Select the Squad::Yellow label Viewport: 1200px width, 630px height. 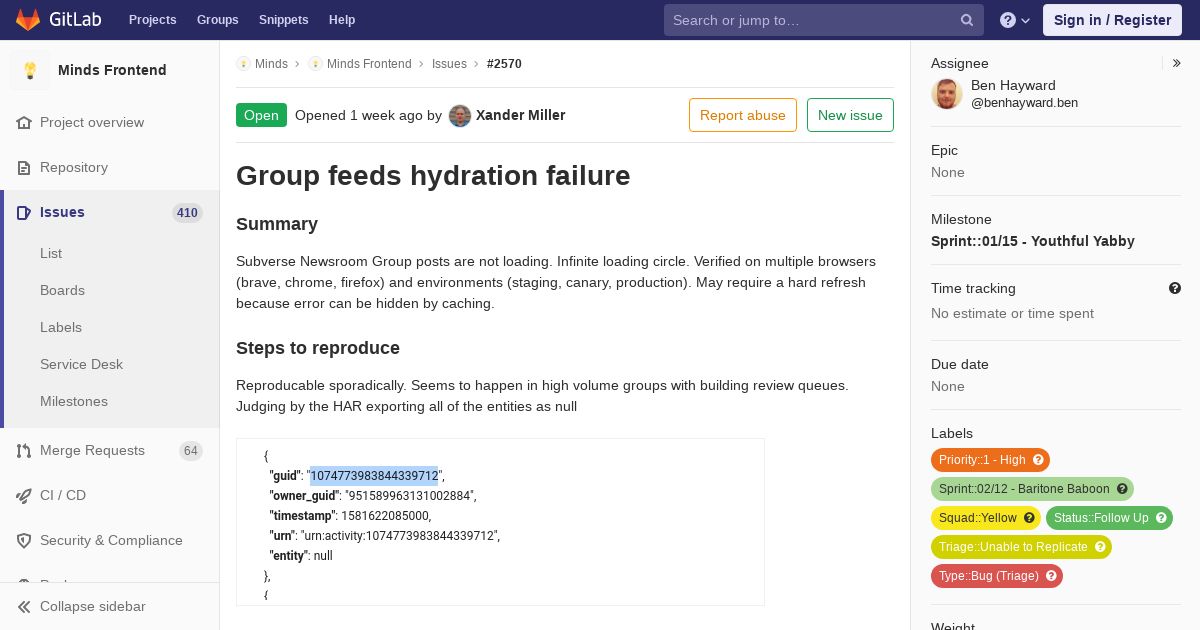pos(977,518)
